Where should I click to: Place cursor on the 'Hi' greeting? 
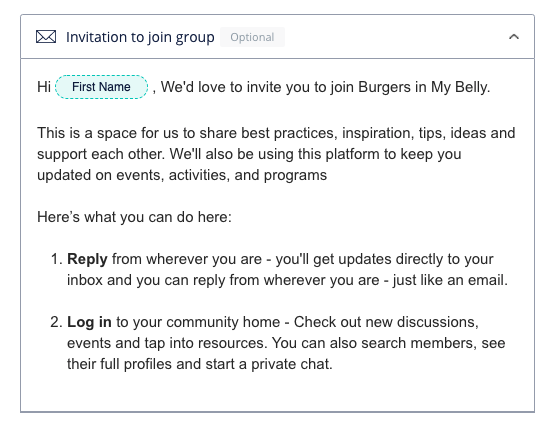pos(44,87)
